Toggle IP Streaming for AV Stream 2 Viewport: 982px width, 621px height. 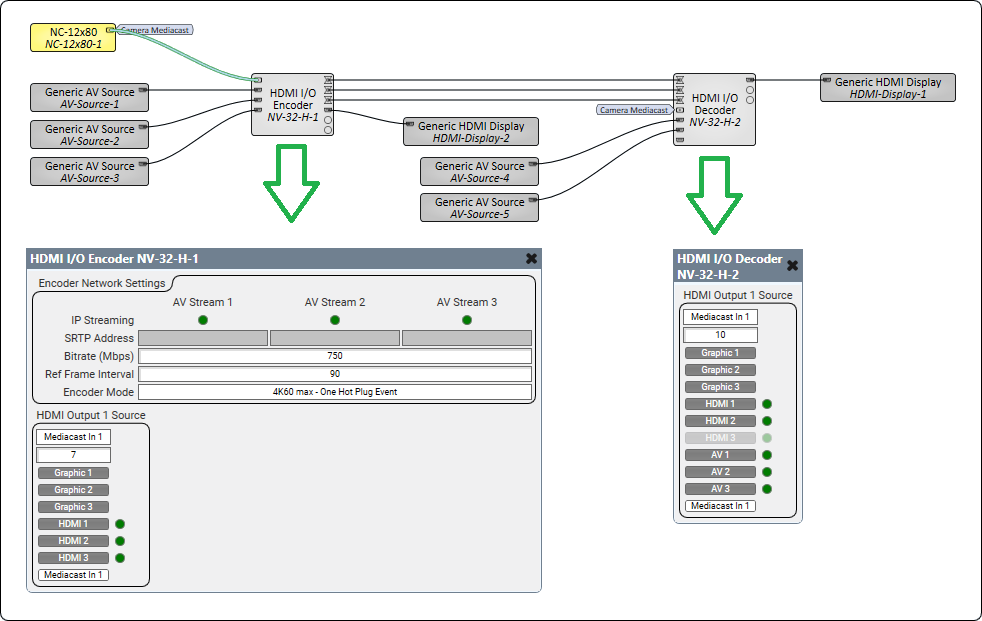(335, 320)
